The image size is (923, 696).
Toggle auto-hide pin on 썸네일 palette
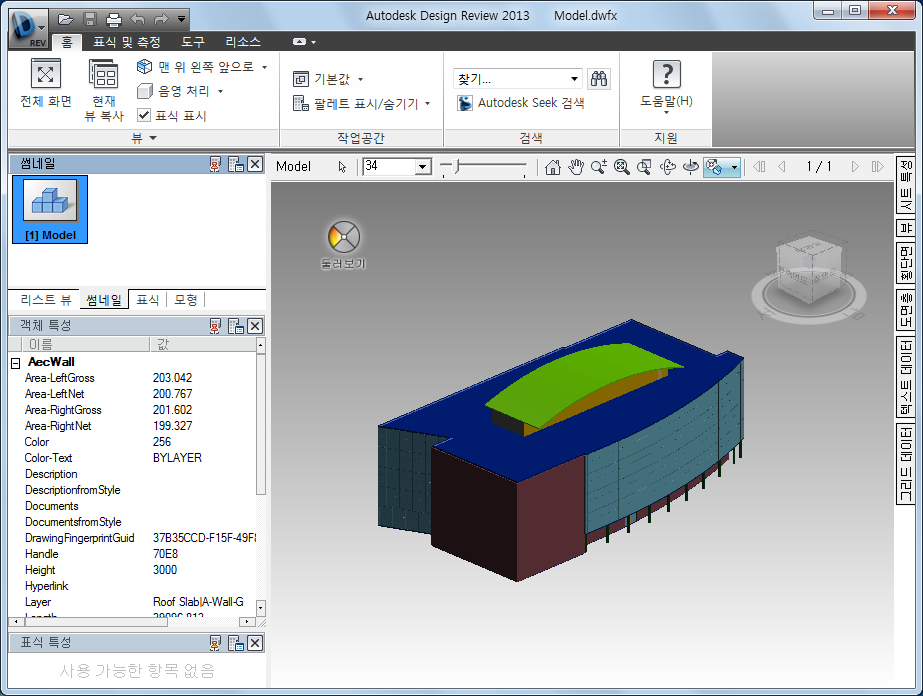215,164
